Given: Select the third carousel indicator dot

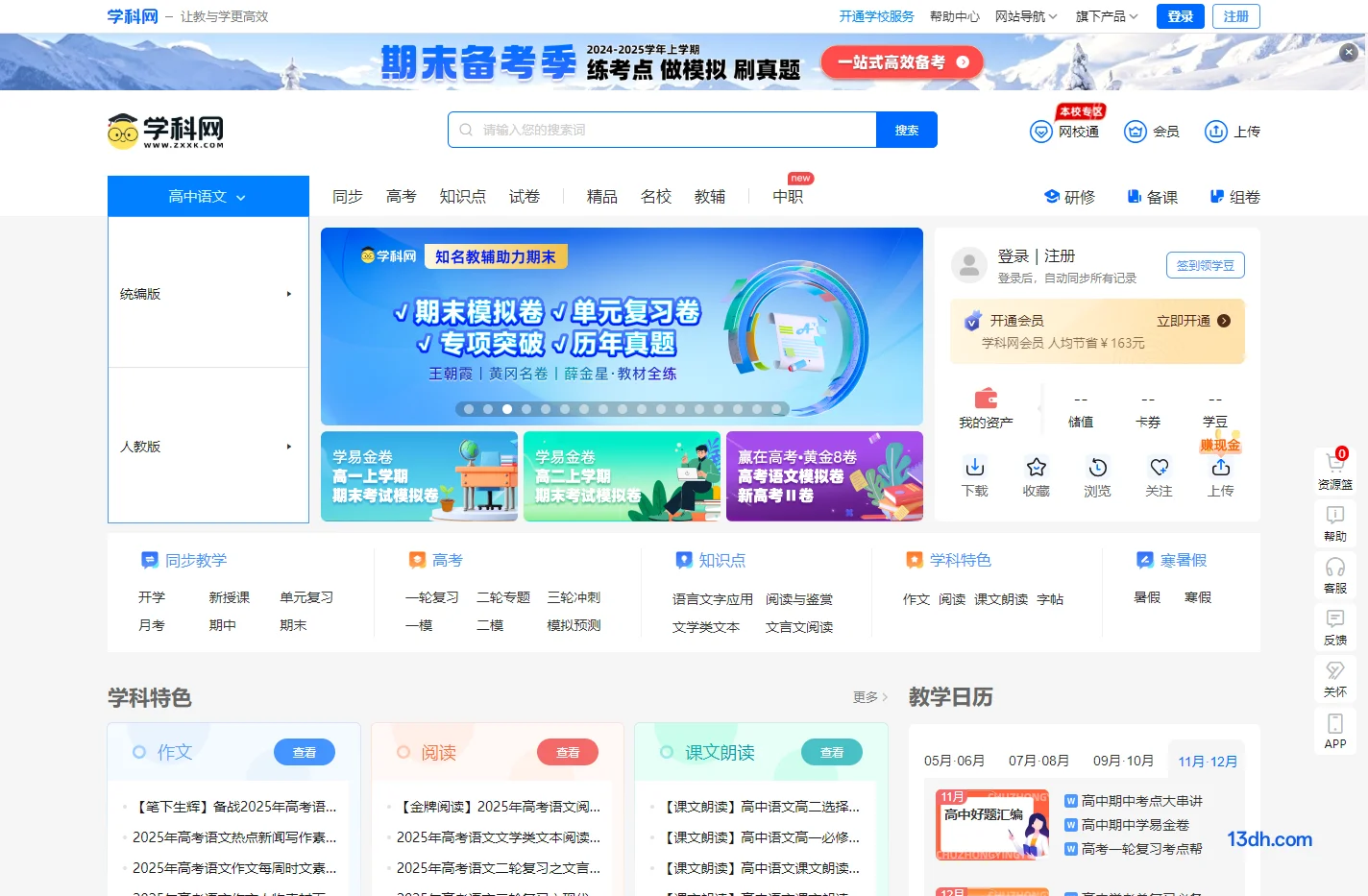Looking at the screenshot, I should (x=507, y=409).
